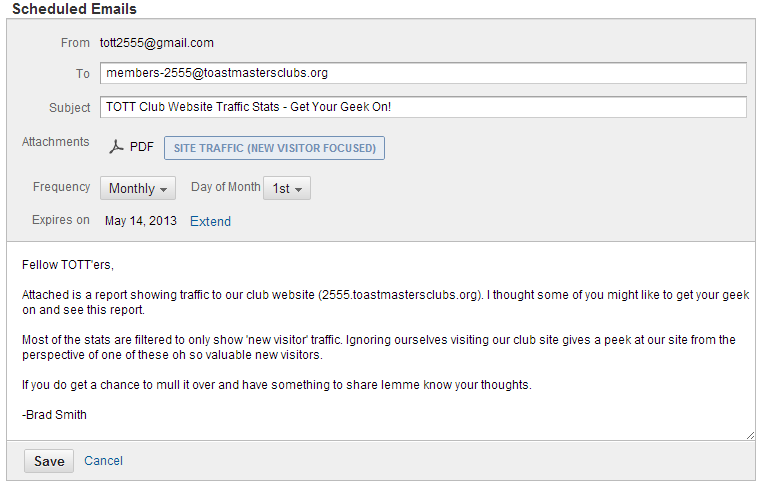Click the Day of Month label
This screenshot has width=759, height=485.
click(x=226, y=187)
